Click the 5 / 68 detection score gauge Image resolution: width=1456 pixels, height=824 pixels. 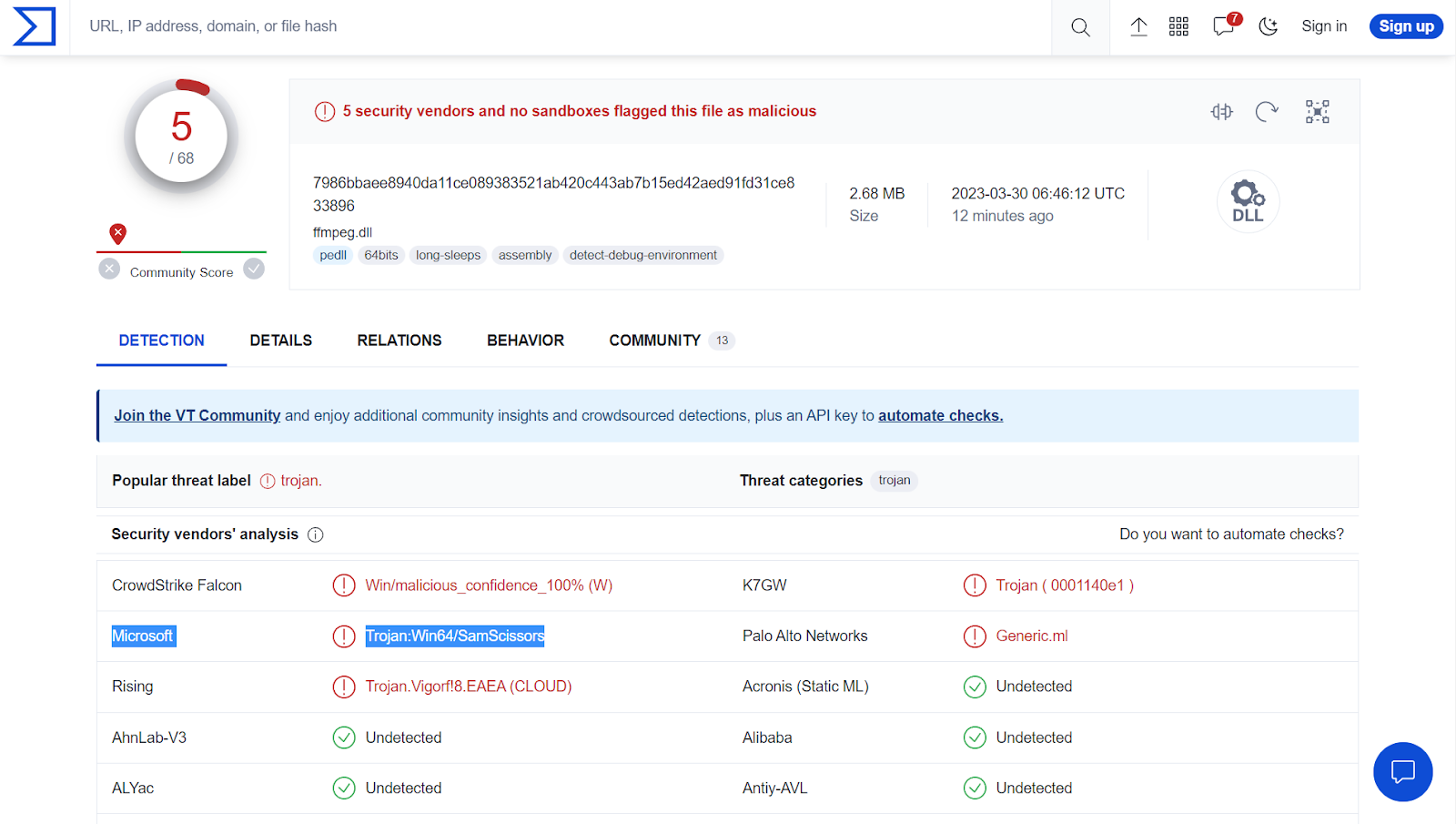pos(181,137)
